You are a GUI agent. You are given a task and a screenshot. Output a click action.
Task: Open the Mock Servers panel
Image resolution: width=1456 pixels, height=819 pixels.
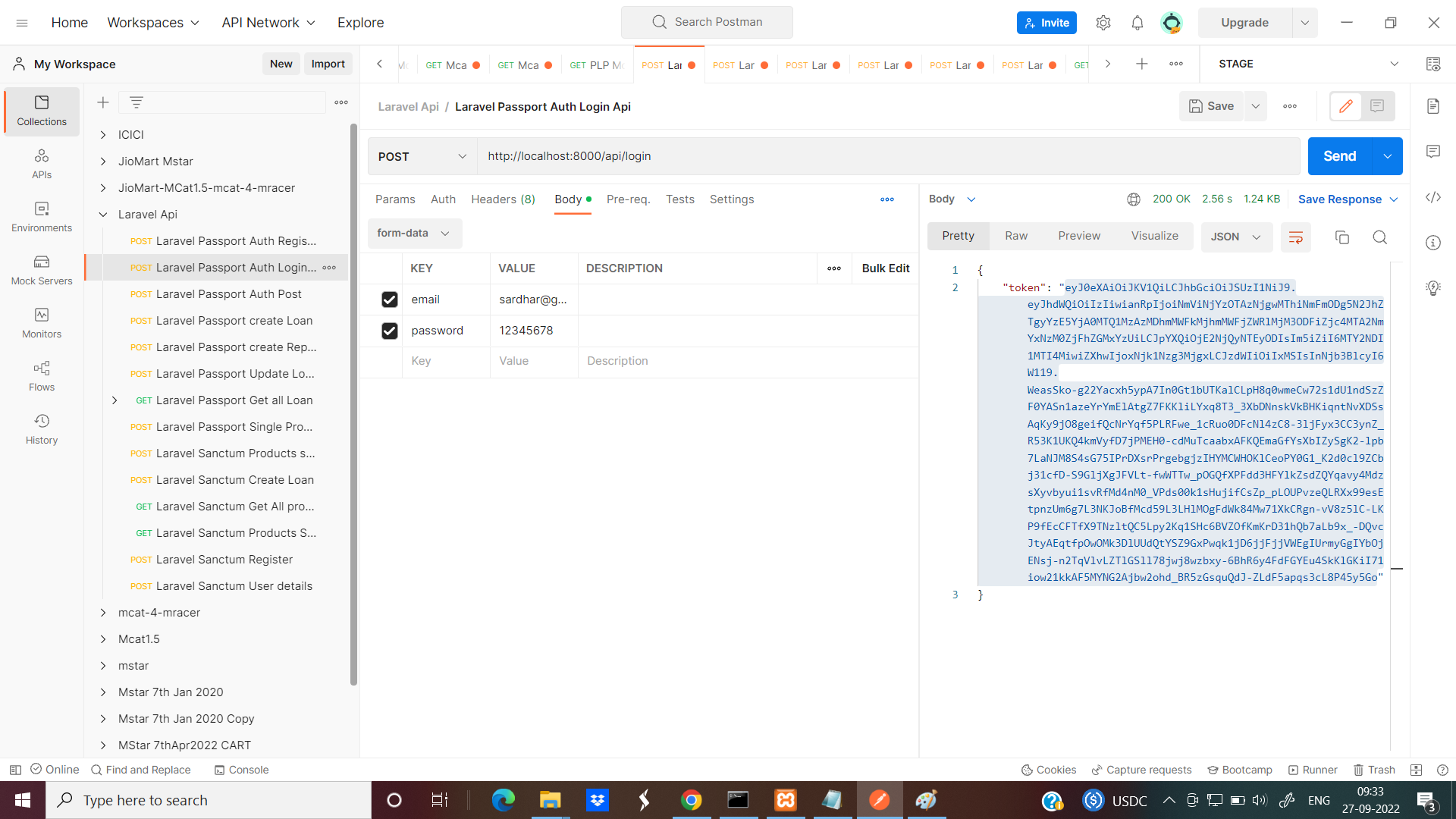[x=42, y=271]
